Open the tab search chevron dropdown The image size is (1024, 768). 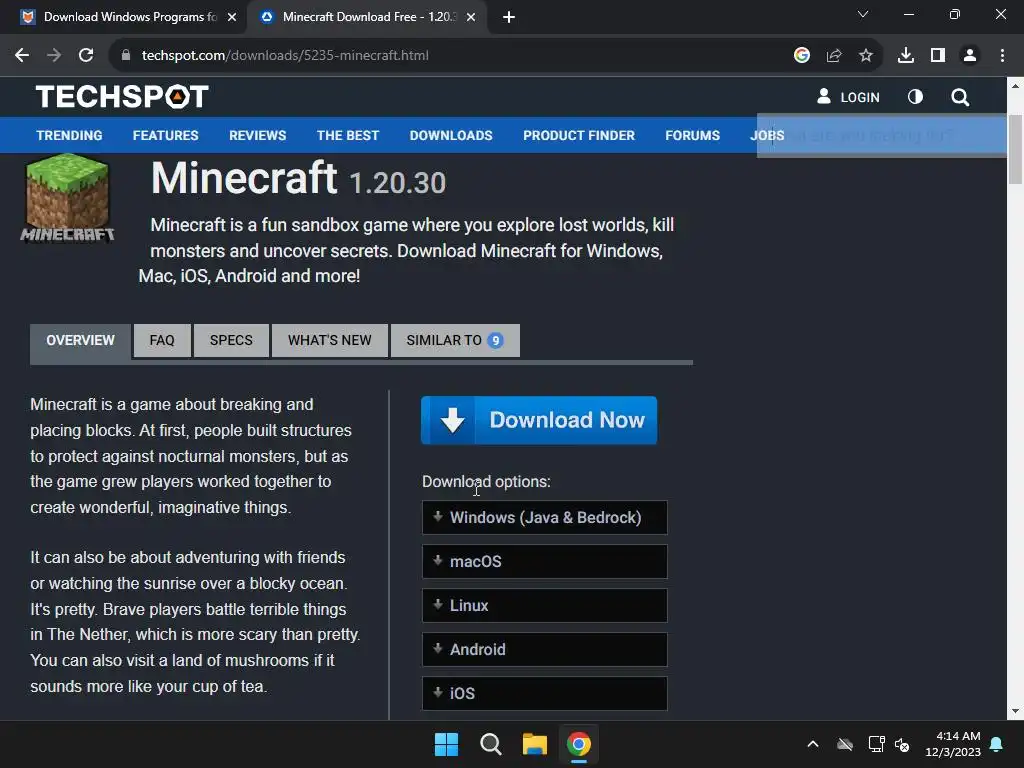tap(863, 14)
